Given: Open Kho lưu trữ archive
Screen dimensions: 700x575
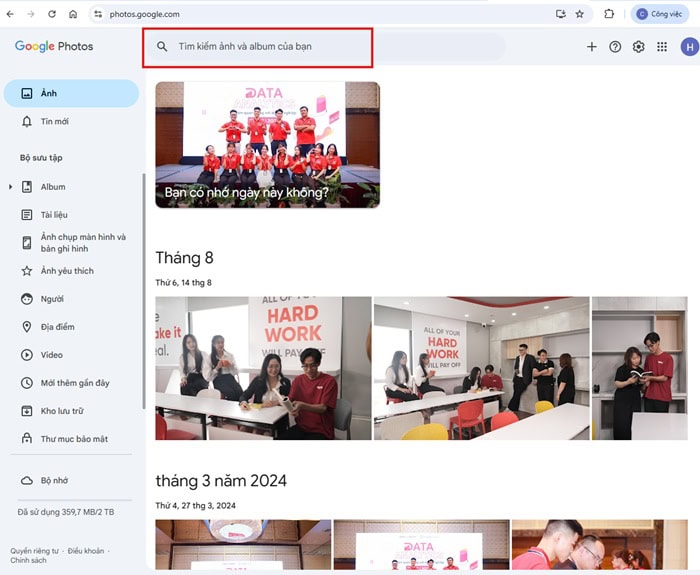Looking at the screenshot, I should tap(71, 411).
